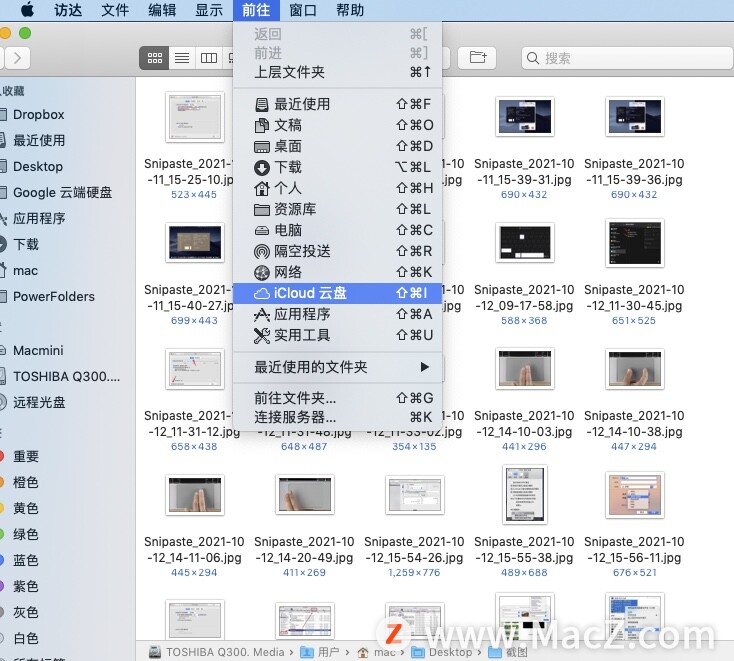Go to 下载 in the 前往 menu

[x=338, y=167]
